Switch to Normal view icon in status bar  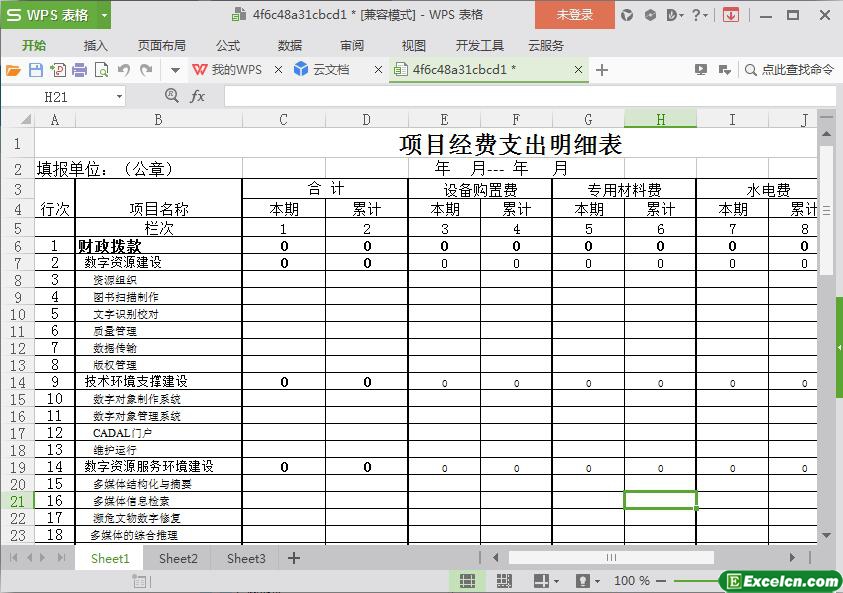[467, 581]
